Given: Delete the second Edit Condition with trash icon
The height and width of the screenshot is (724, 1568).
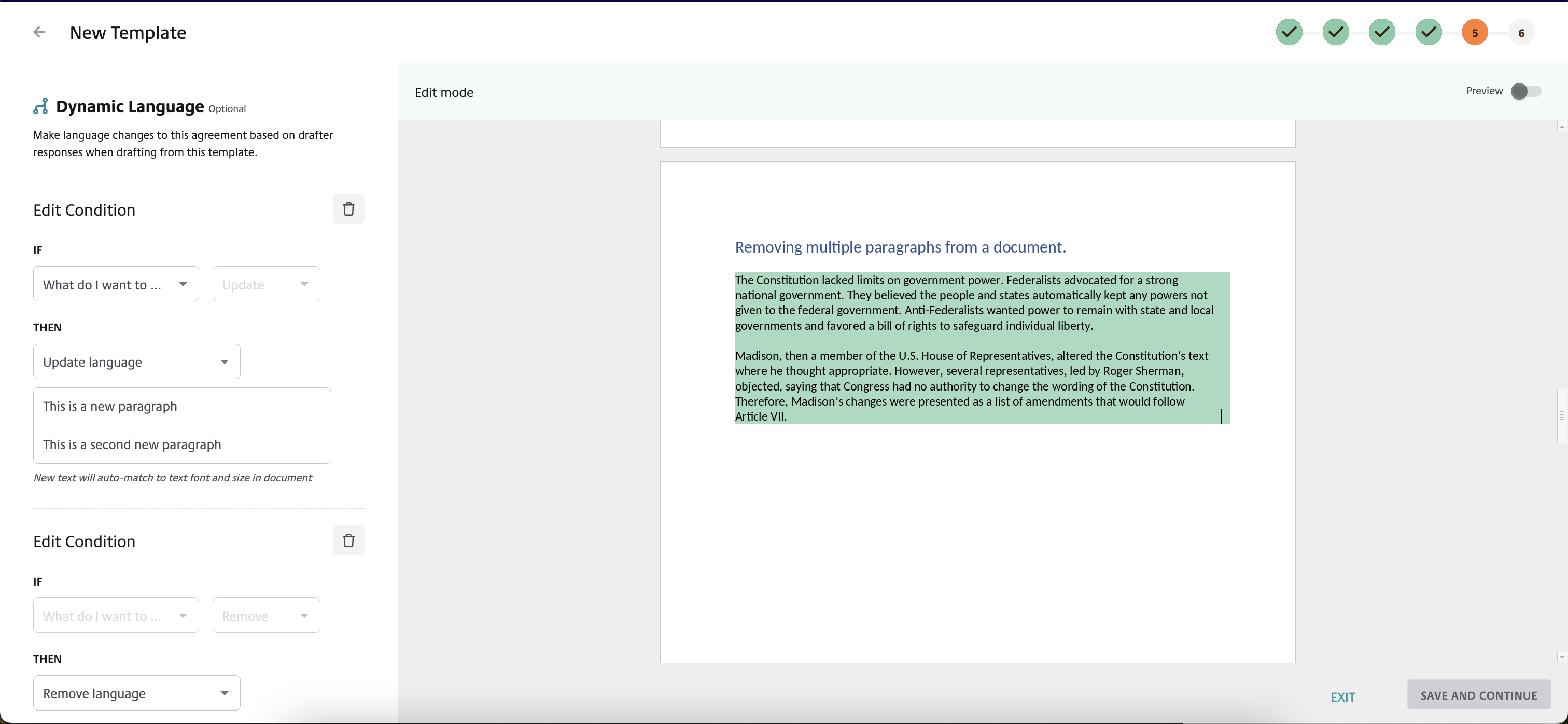Looking at the screenshot, I should click(x=348, y=540).
